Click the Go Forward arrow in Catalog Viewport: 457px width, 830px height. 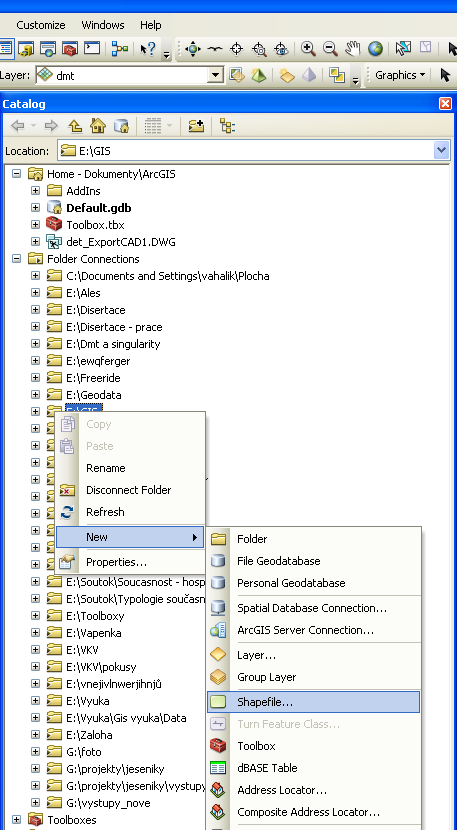(x=51, y=125)
